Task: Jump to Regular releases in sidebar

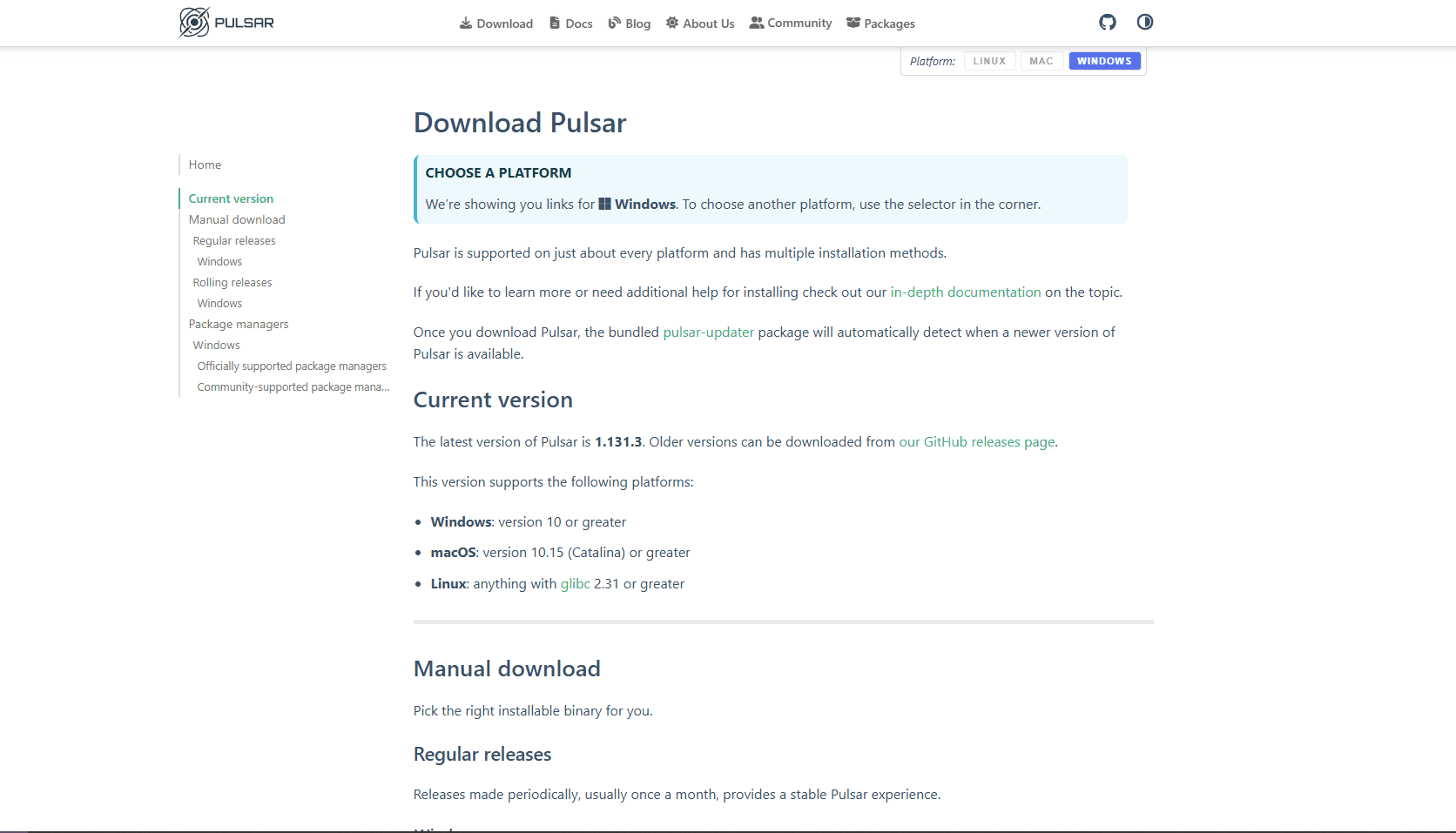Action: (x=234, y=240)
